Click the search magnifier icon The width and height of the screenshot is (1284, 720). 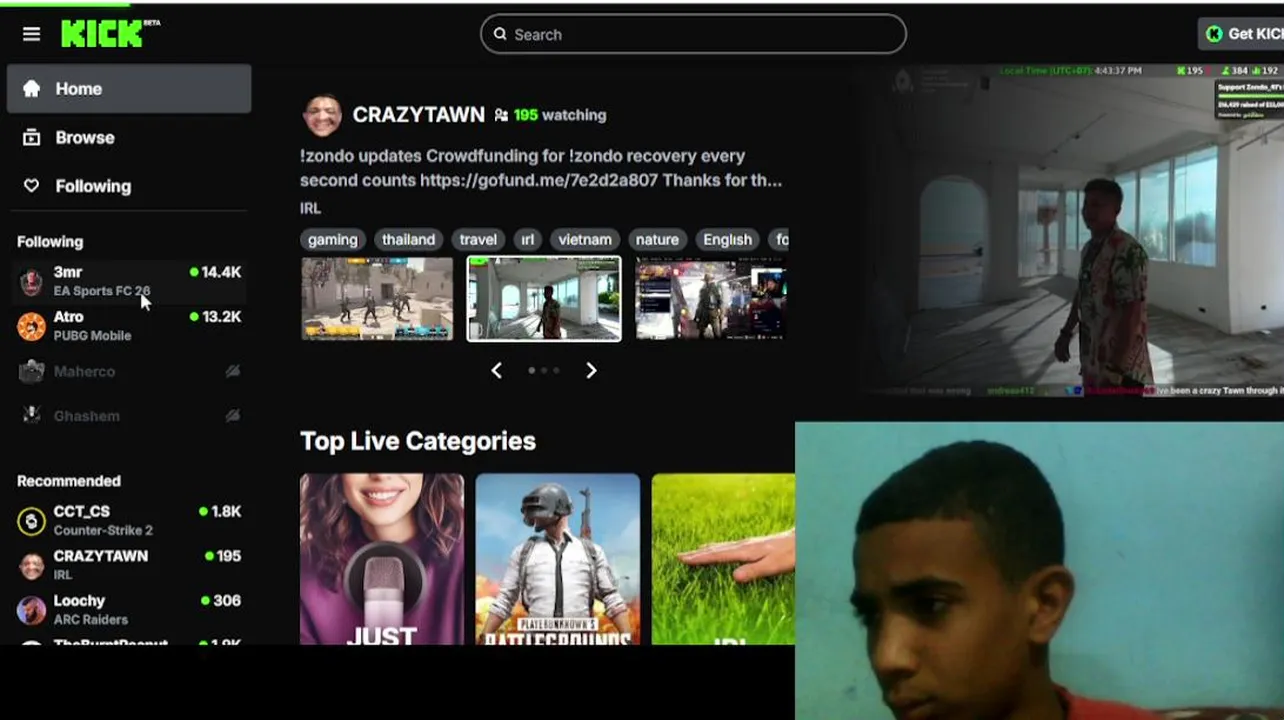pyautogui.click(x=500, y=34)
